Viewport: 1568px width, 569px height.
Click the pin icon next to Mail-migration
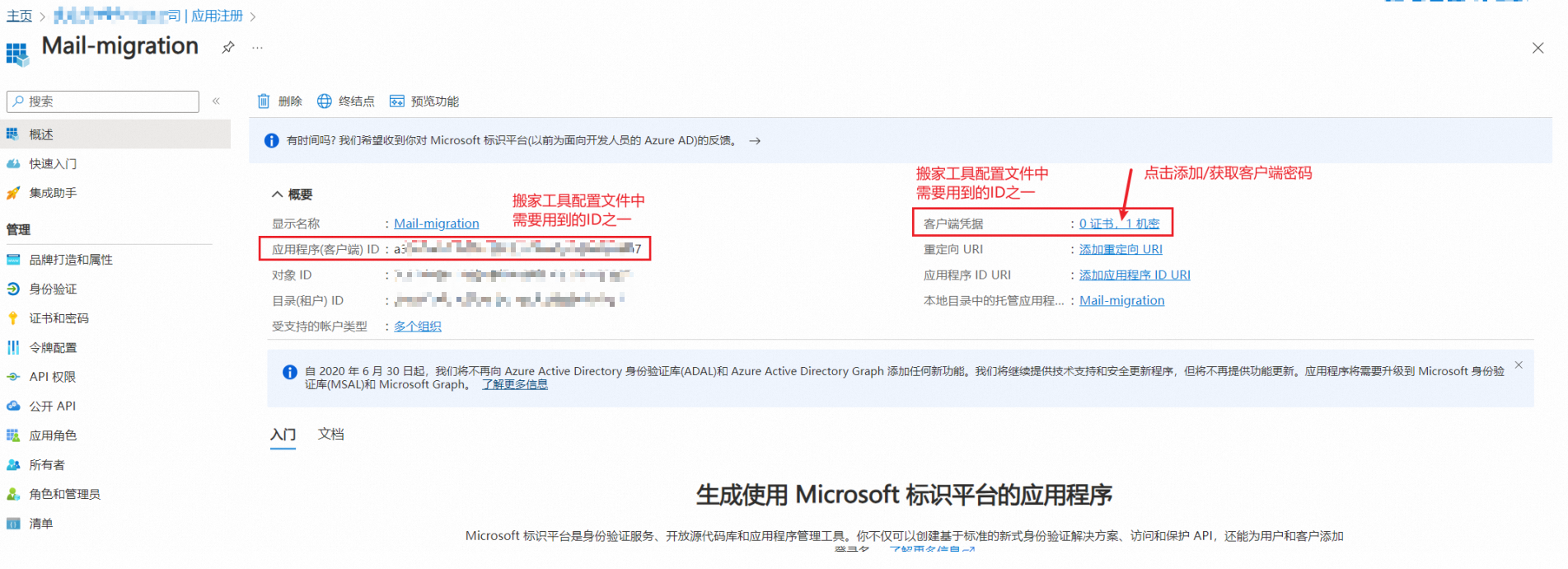[228, 48]
